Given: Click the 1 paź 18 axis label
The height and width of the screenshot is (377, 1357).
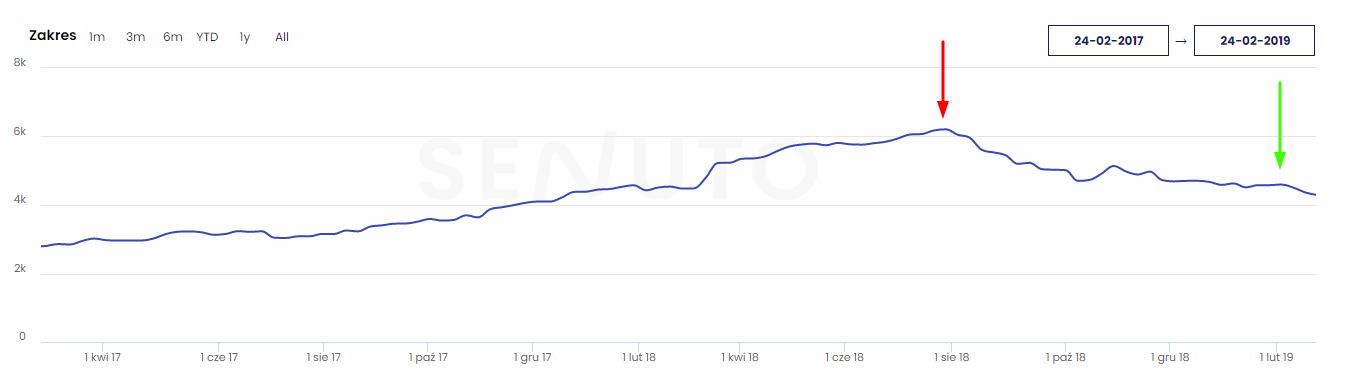Looking at the screenshot, I should pyautogui.click(x=1067, y=356).
